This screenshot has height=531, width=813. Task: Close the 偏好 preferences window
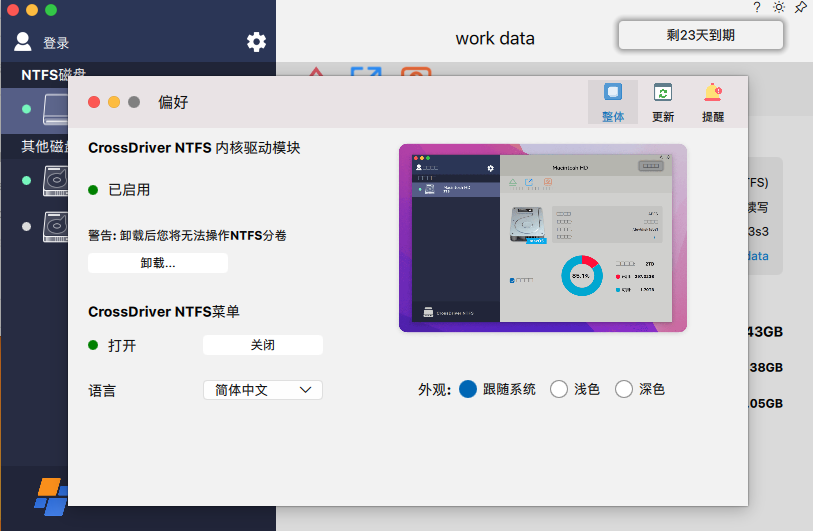pyautogui.click(x=94, y=102)
